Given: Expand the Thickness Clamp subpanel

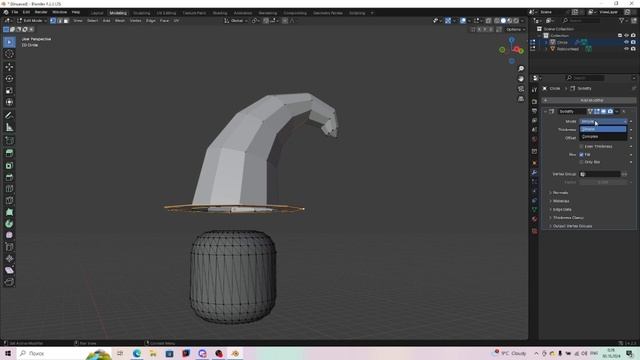Looking at the screenshot, I should pyautogui.click(x=568, y=218).
